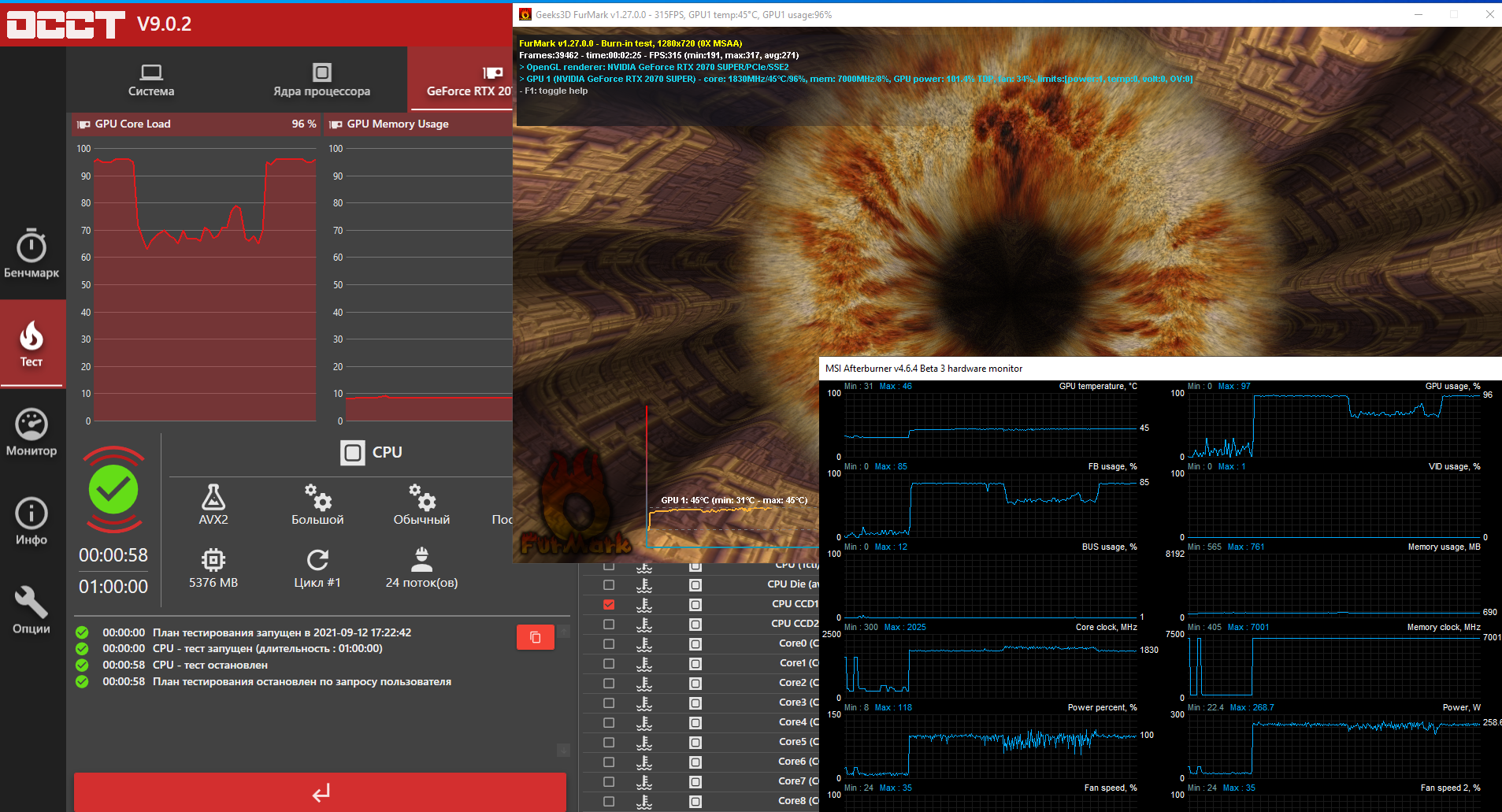Click square sensor icon in CPU CCD2 row
The width and height of the screenshot is (1502, 812).
coord(695,625)
